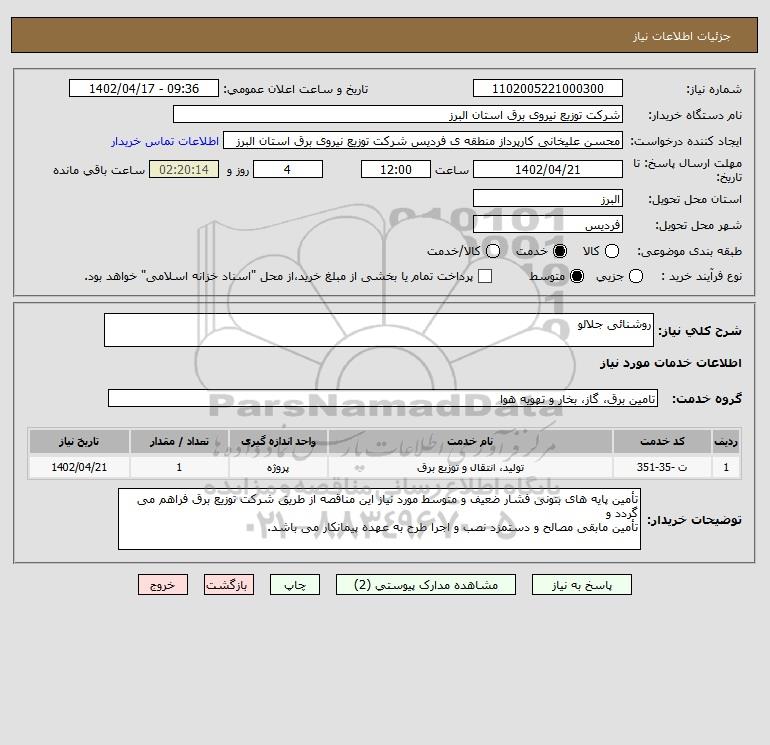Screen dimensions: 770x745
Task: Click the ردیف column header
Action: pos(726,441)
